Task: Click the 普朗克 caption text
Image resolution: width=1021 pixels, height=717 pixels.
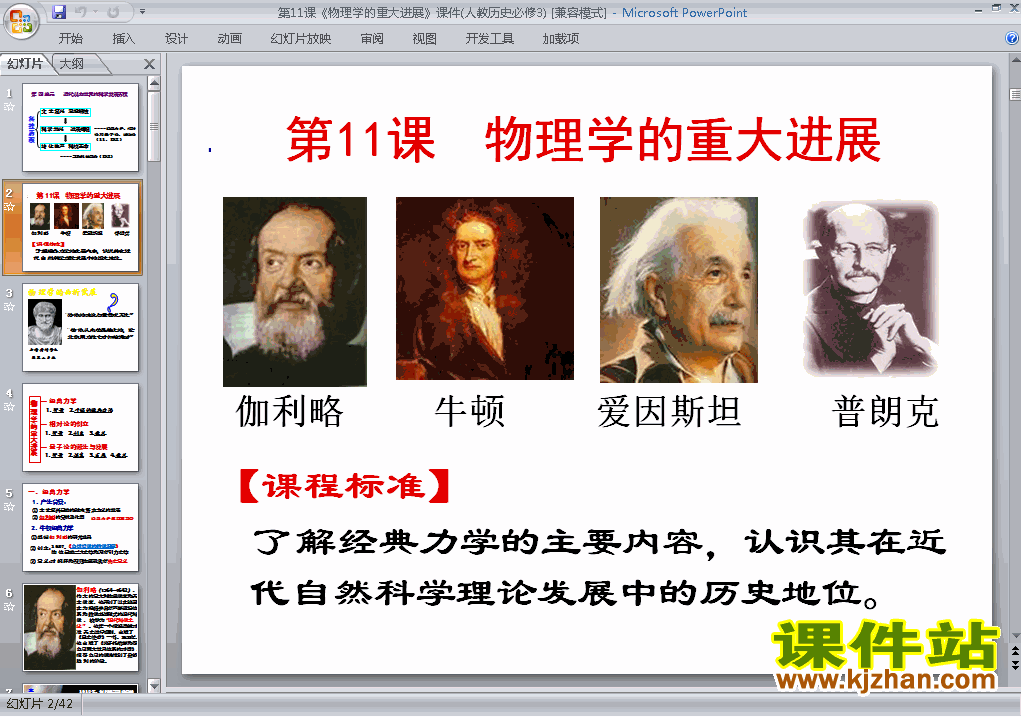Action: pos(886,412)
